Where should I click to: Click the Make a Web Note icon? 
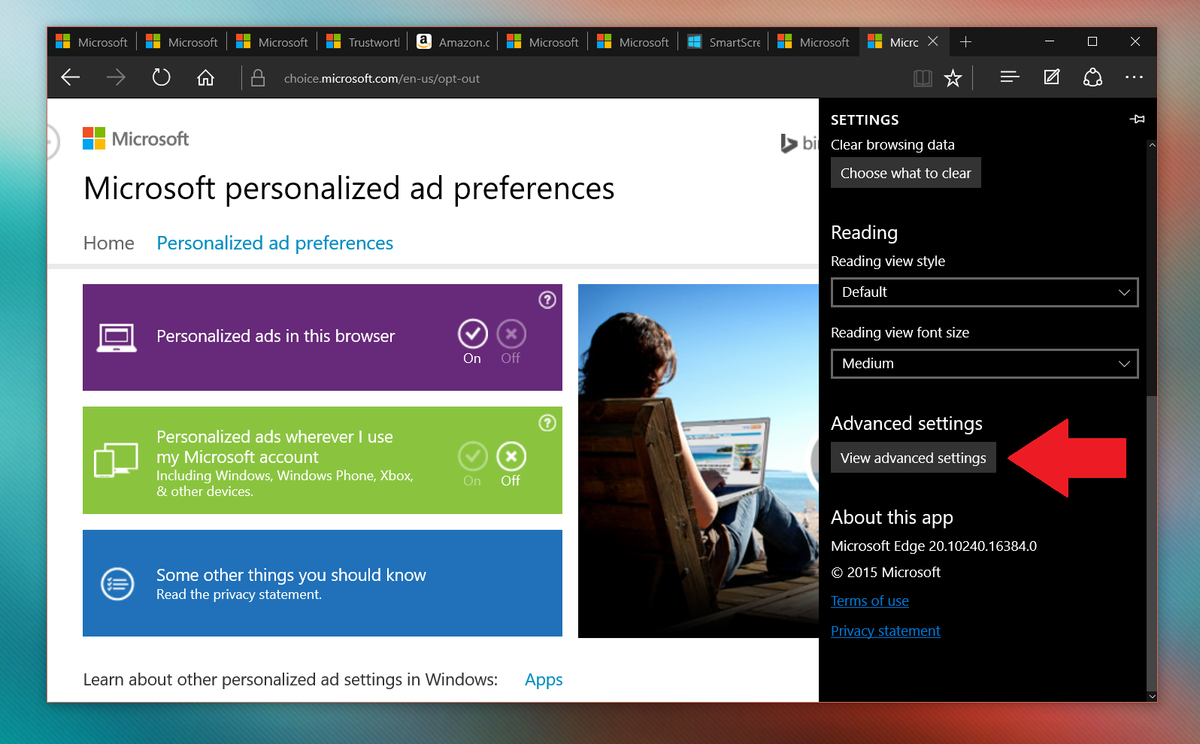click(x=1051, y=77)
